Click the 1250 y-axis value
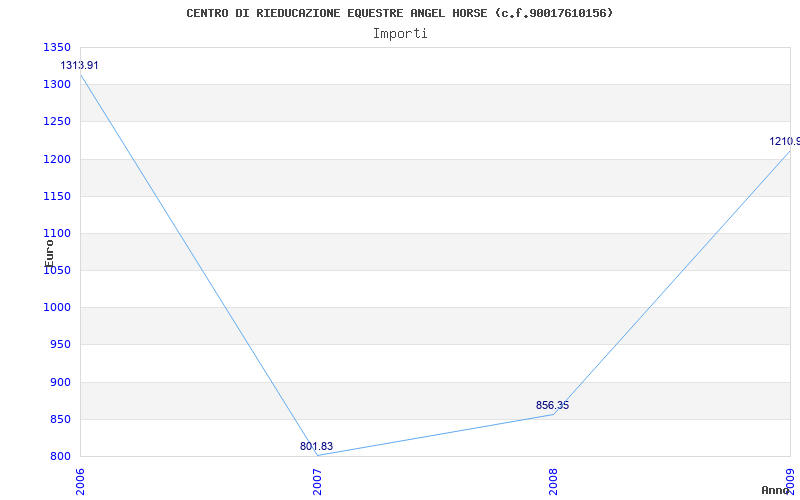This screenshot has height=500, width=800. coord(57,122)
